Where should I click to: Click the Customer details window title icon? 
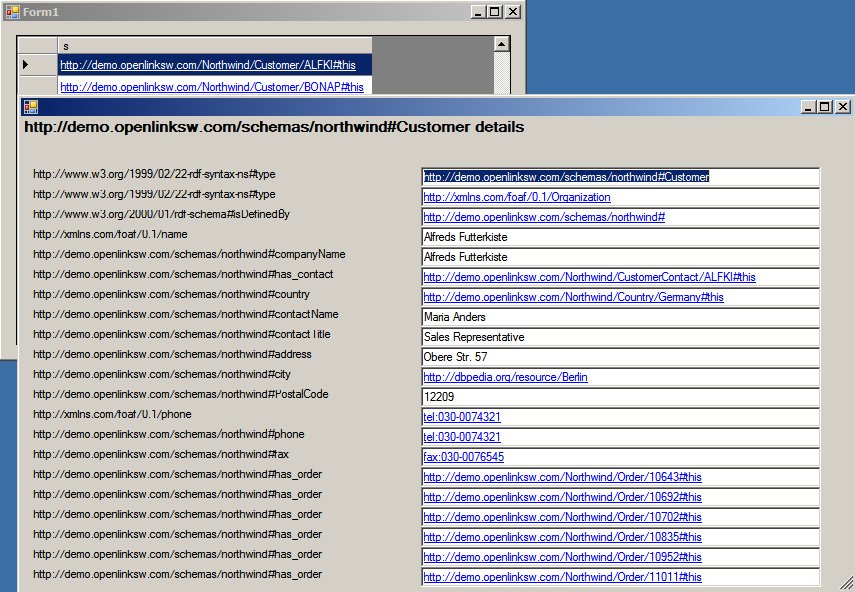click(x=30, y=107)
